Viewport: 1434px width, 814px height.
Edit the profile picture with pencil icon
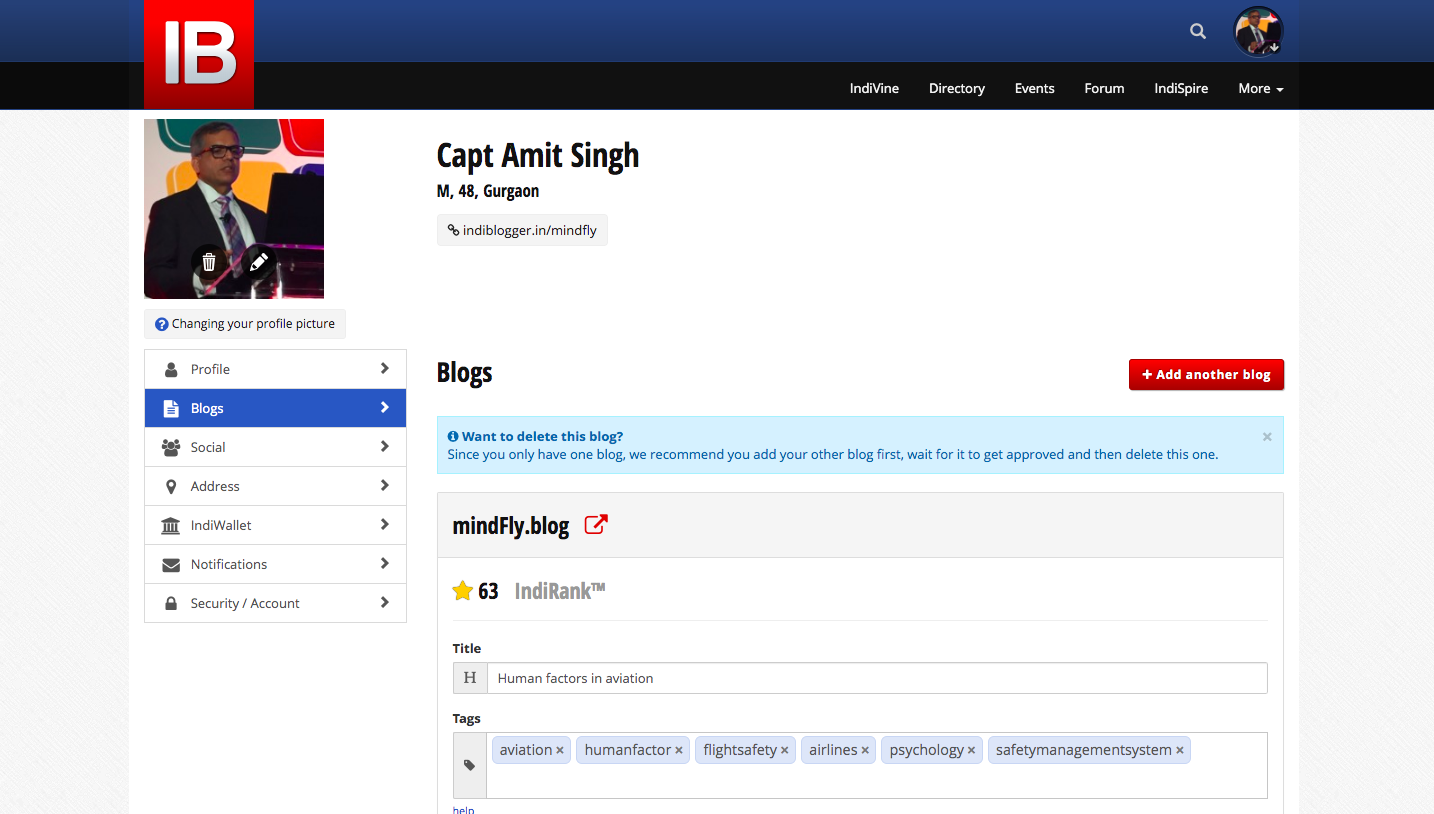(x=258, y=262)
